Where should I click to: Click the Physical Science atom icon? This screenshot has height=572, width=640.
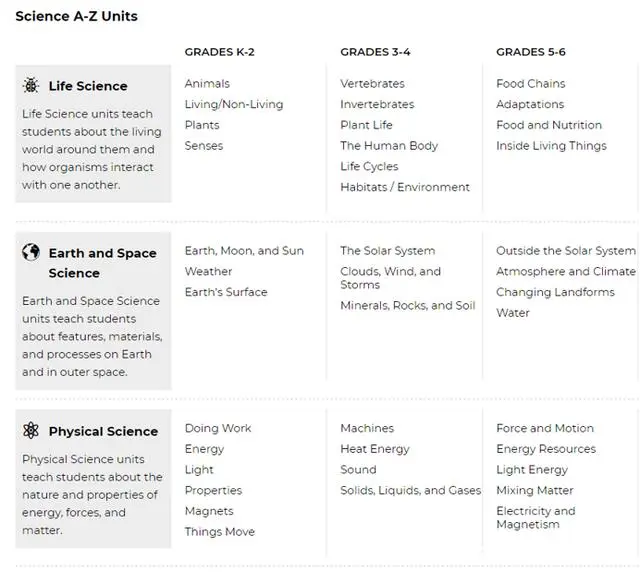31,431
